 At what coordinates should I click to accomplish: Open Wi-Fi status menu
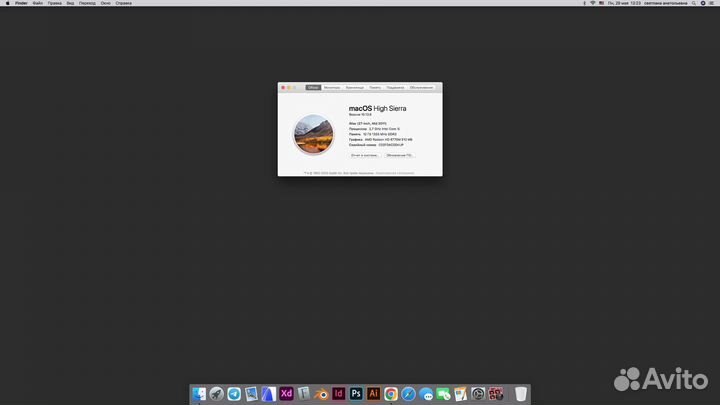593,3
